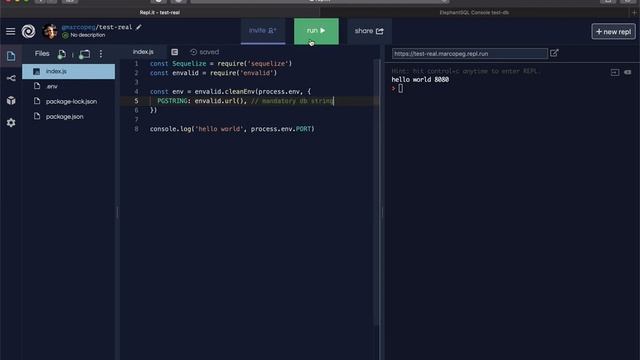Viewport: 640px width, 360px height.
Task: Click code line 2 envalid require
Action: tap(213, 73)
